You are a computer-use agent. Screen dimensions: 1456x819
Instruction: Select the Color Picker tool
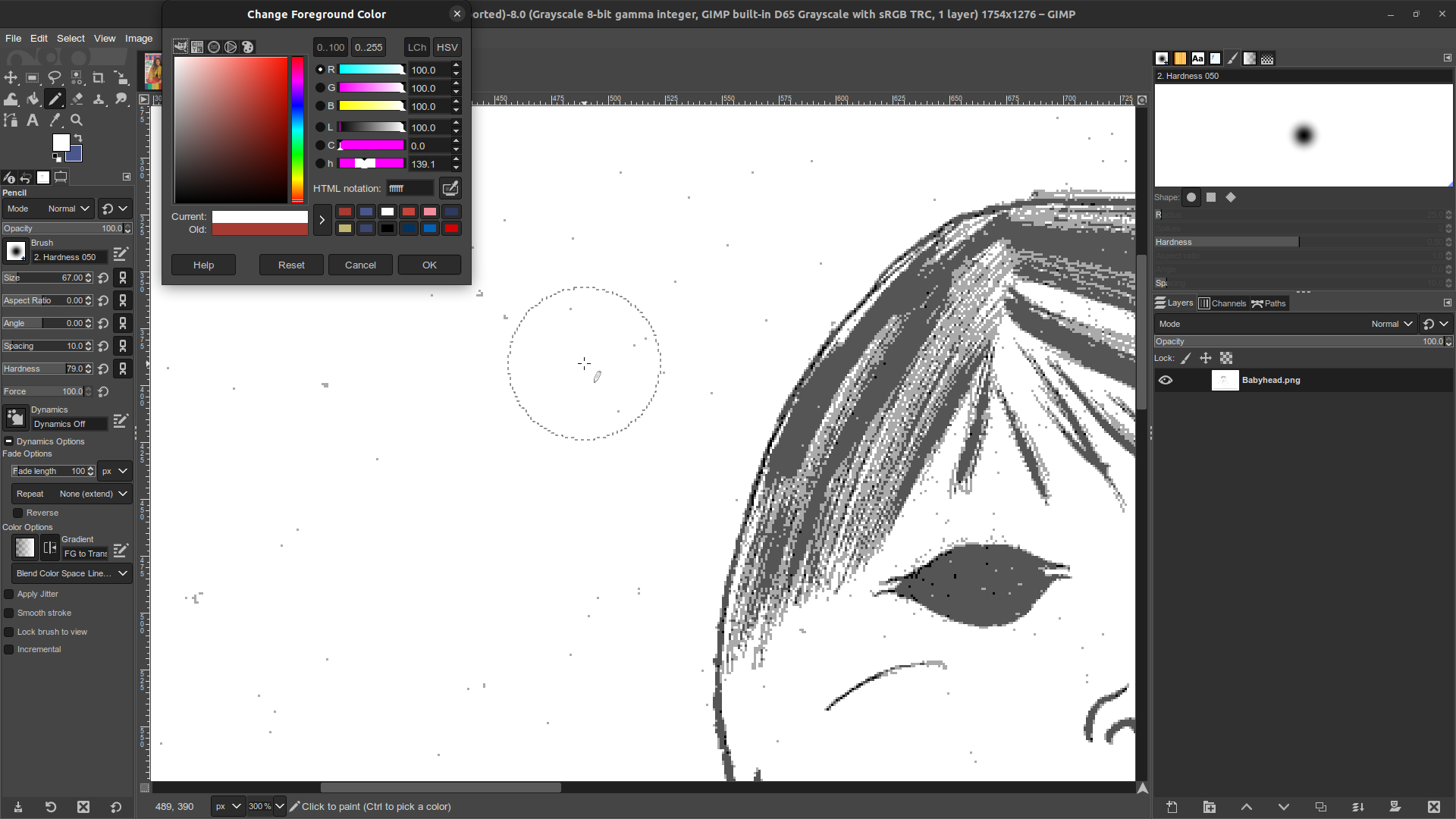[x=55, y=120]
